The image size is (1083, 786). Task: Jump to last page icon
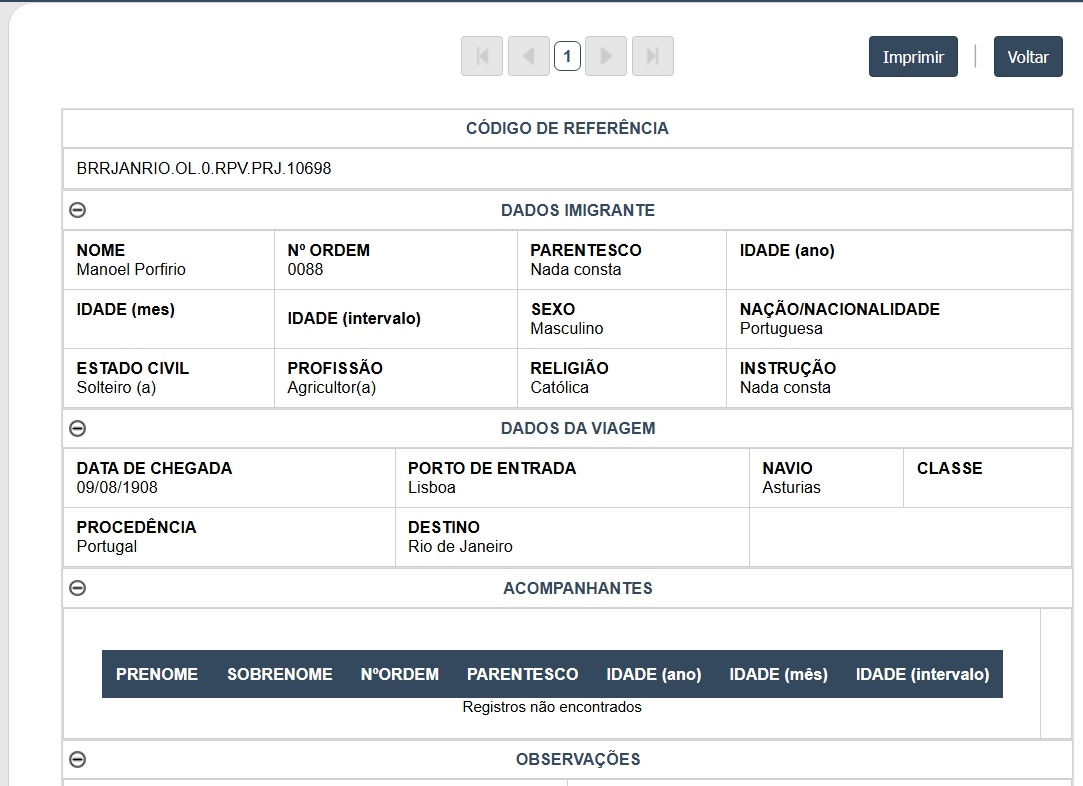click(653, 57)
